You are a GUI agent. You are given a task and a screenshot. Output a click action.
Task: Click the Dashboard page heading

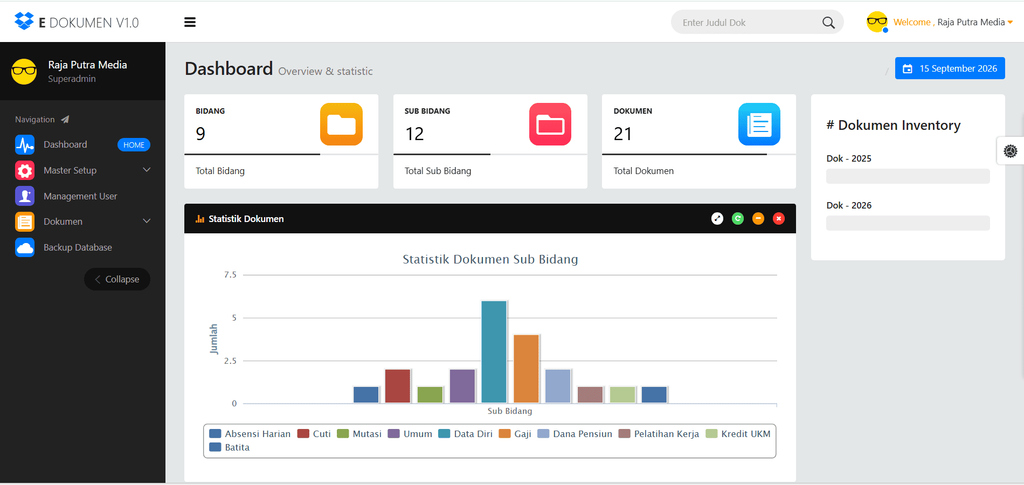(x=229, y=69)
